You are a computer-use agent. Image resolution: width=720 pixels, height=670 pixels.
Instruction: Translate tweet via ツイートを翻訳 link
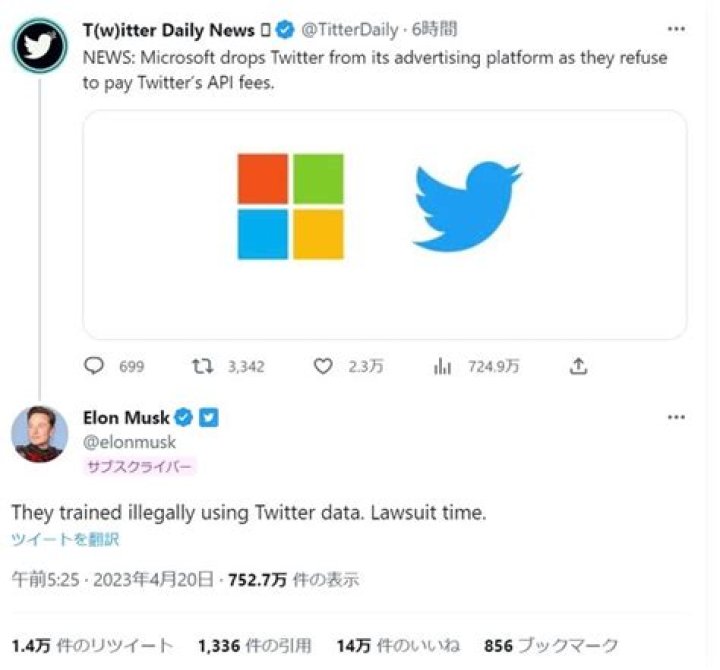(65, 539)
